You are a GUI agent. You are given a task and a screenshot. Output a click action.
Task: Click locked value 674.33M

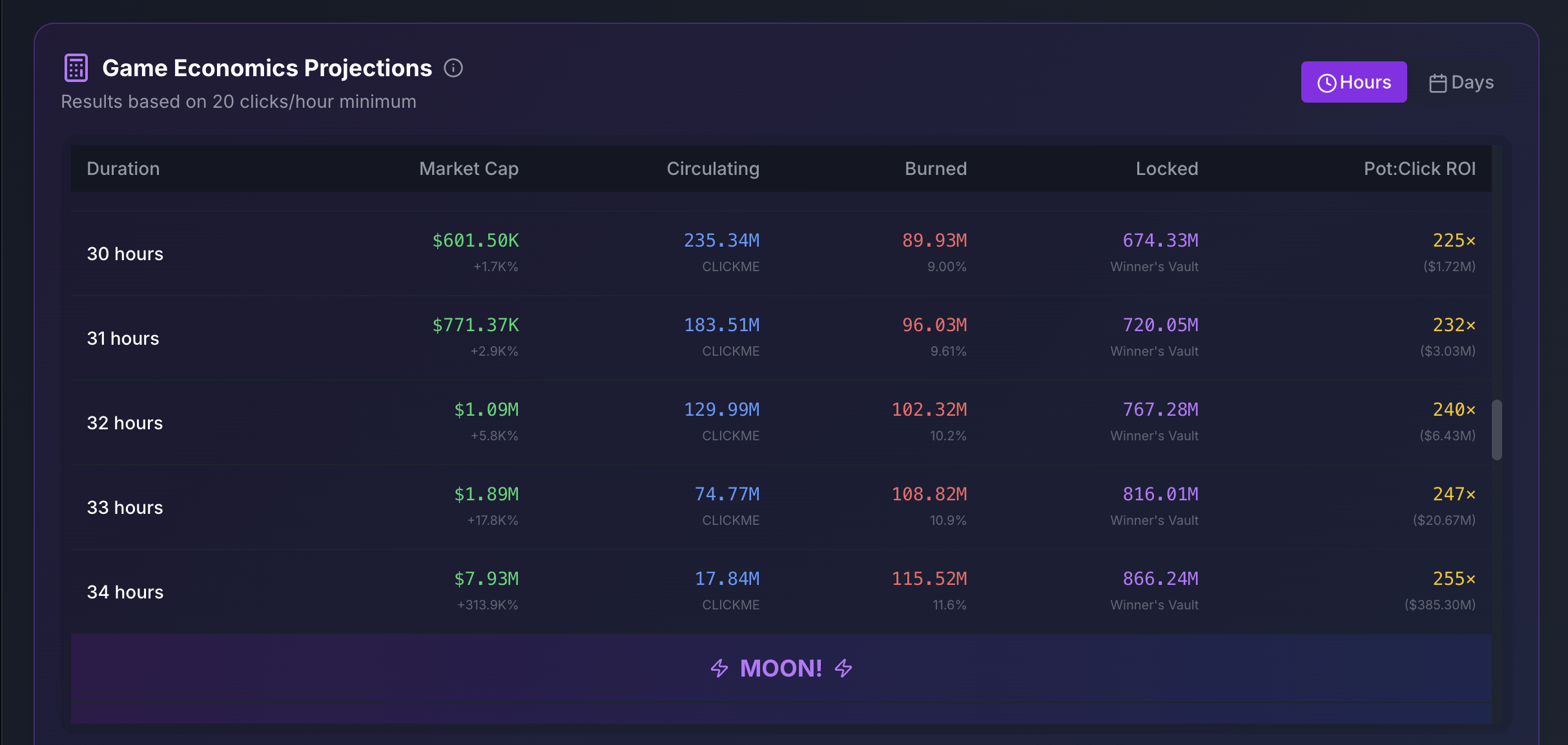[x=1161, y=240]
